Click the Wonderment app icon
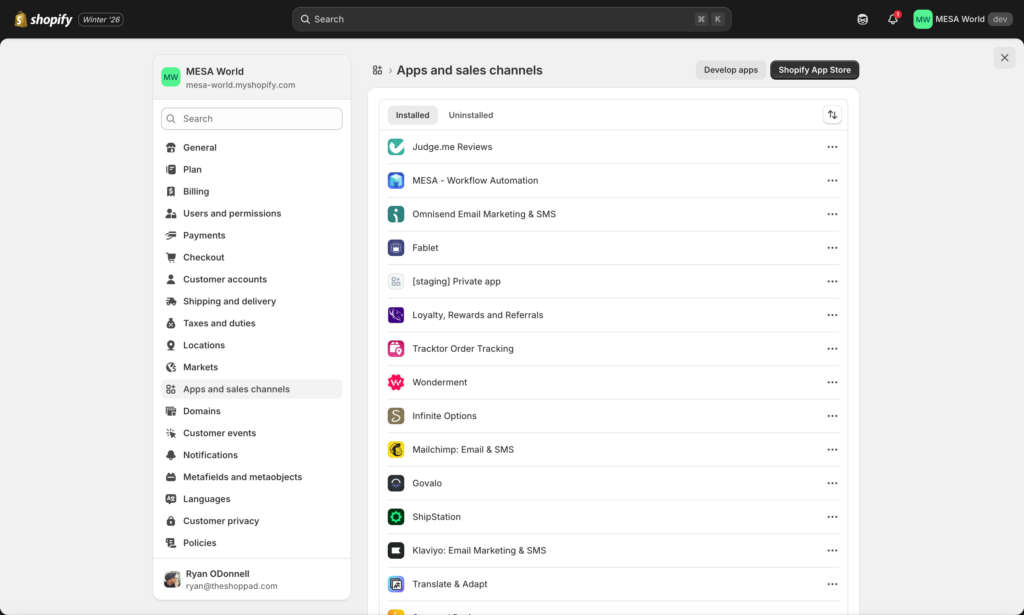Image resolution: width=1024 pixels, height=615 pixels. tap(396, 382)
